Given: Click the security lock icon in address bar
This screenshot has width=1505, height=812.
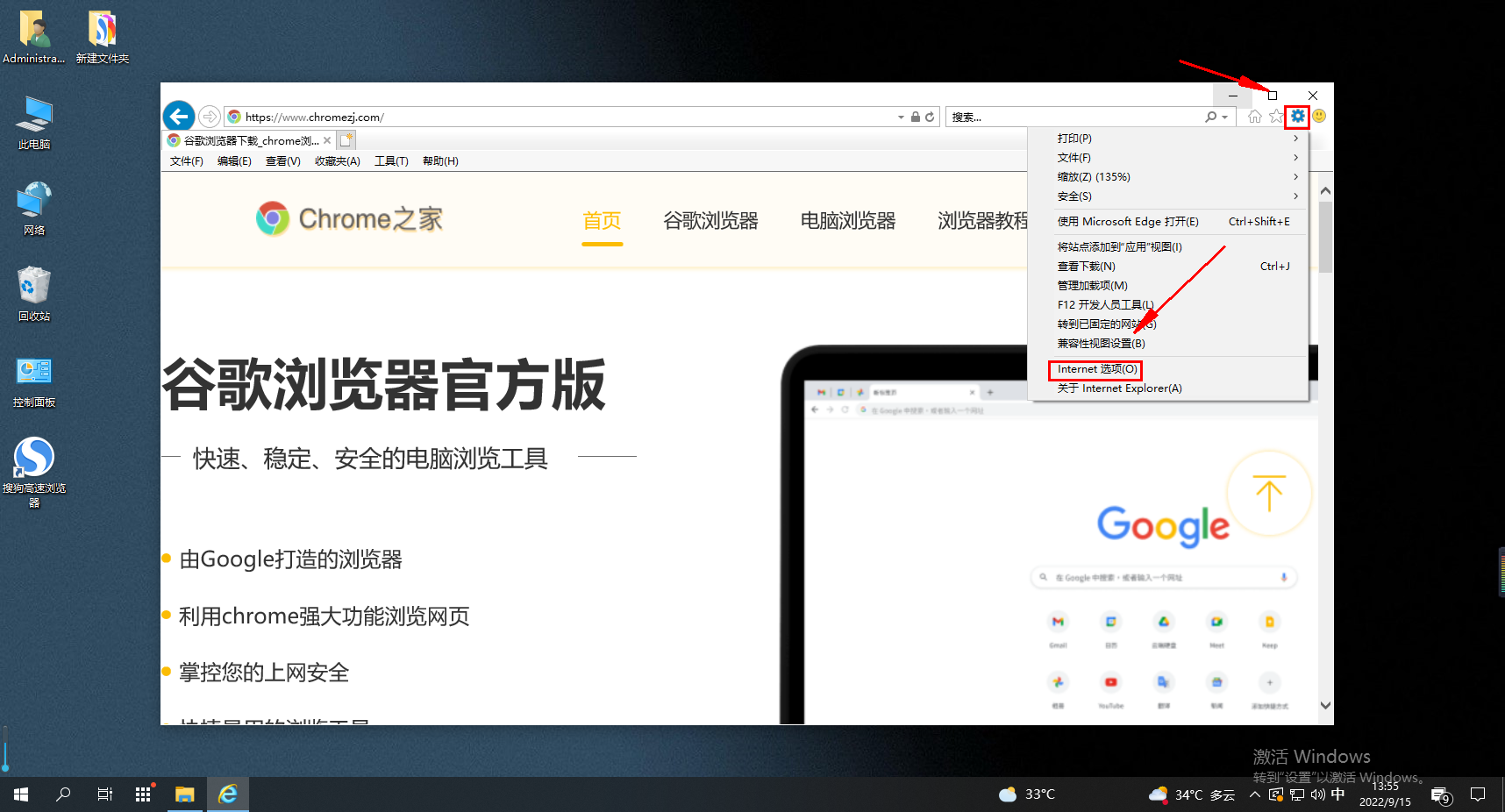Looking at the screenshot, I should [915, 117].
